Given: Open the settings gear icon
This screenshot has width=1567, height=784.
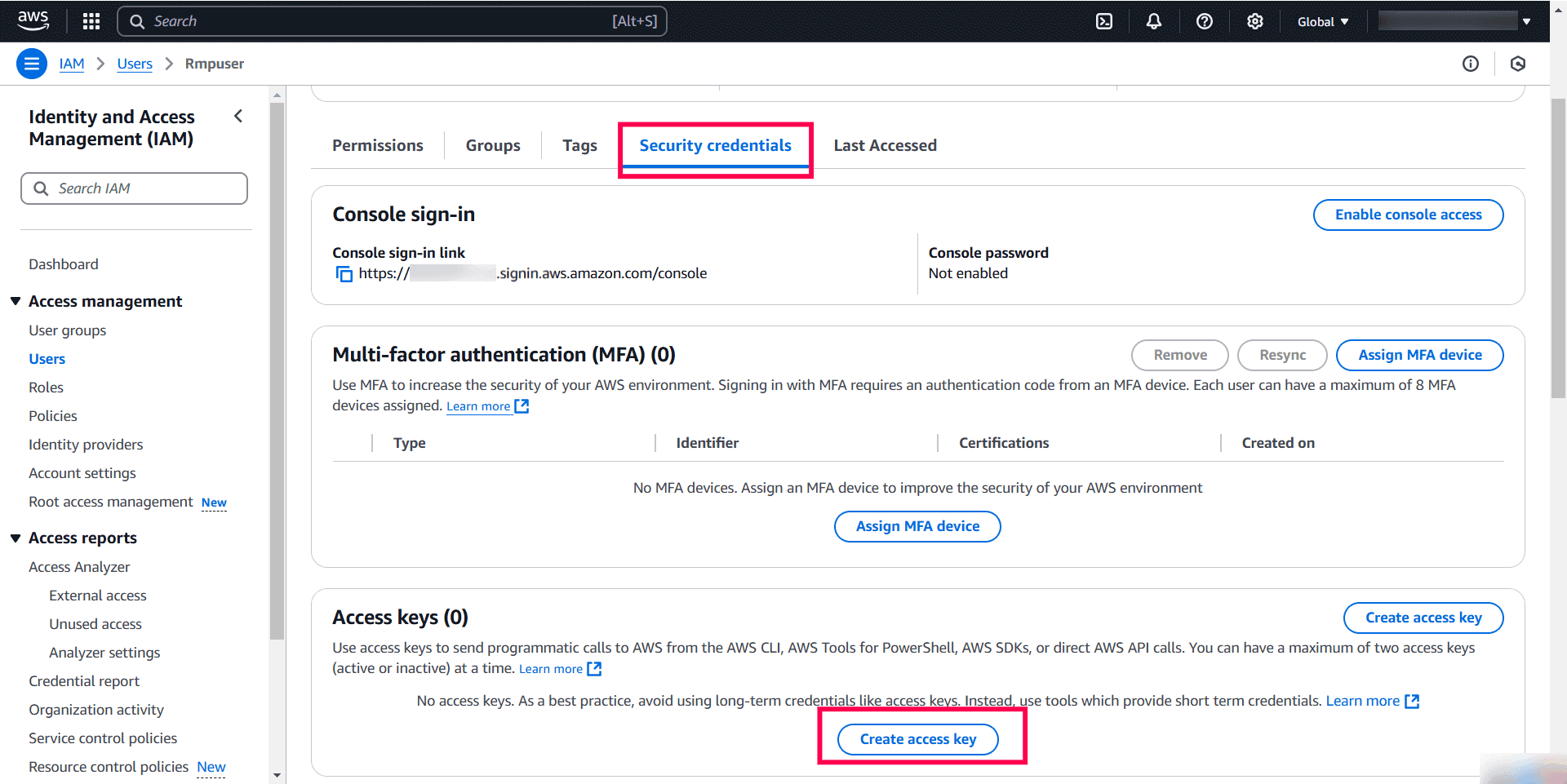Looking at the screenshot, I should point(1254,20).
